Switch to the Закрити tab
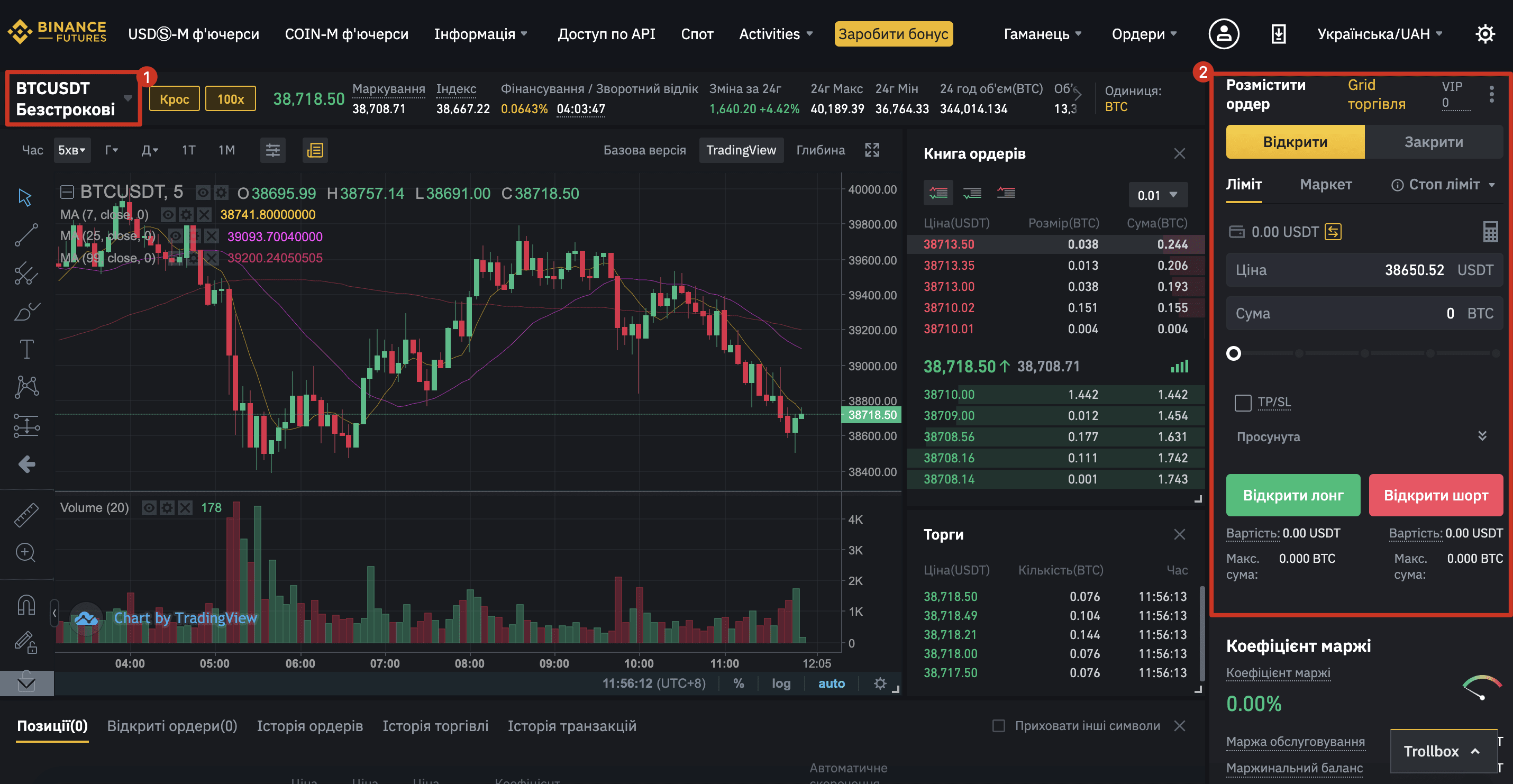 pos(1434,142)
